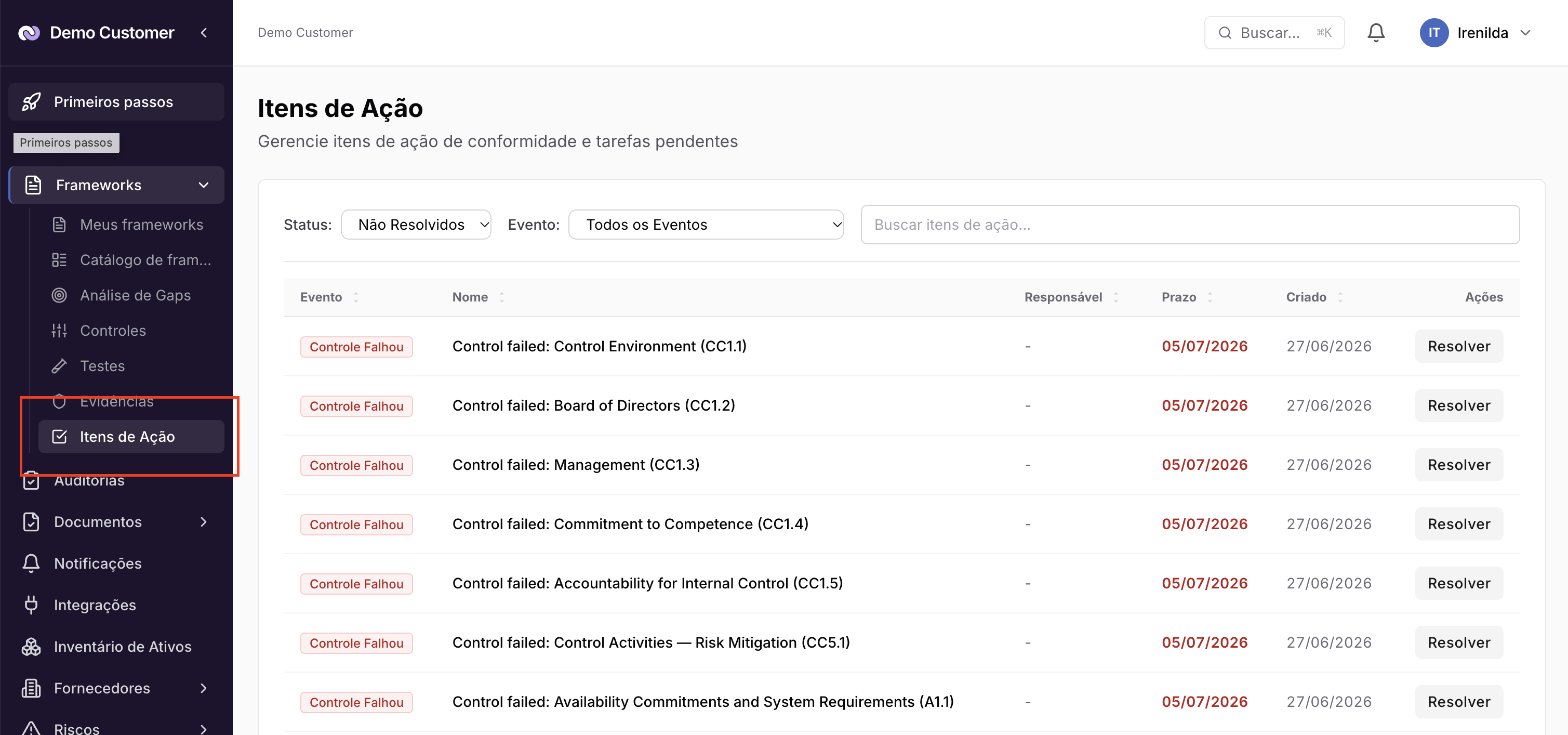
Task: Click the Controle Falhou badge for Management (CC1.3)
Action: pos(356,465)
